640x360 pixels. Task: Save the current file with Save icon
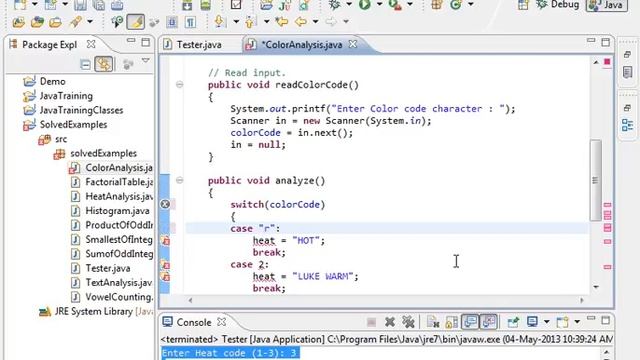80,4
